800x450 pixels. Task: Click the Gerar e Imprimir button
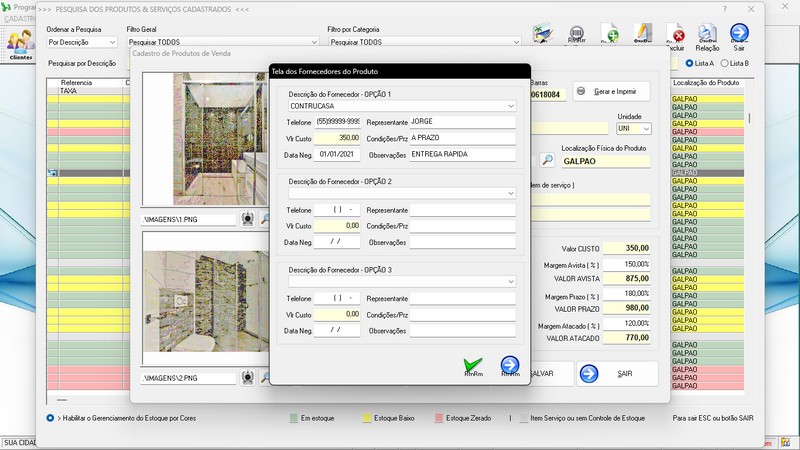[x=611, y=92]
